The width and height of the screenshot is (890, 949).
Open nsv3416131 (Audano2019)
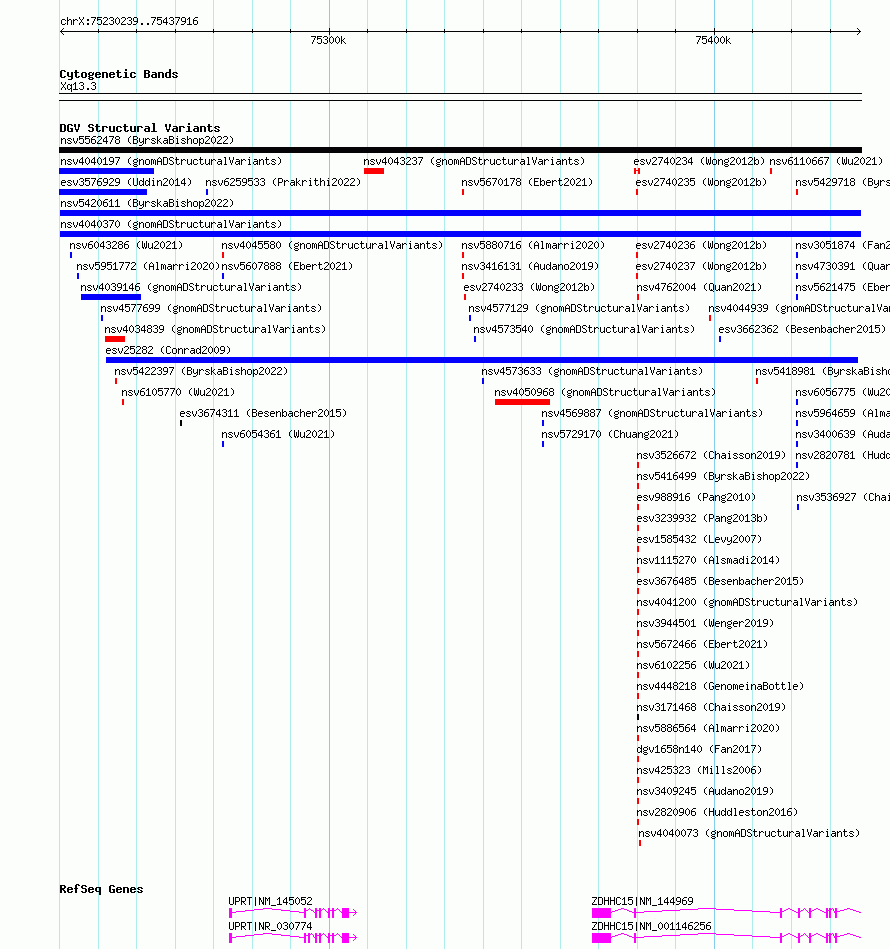530,266
